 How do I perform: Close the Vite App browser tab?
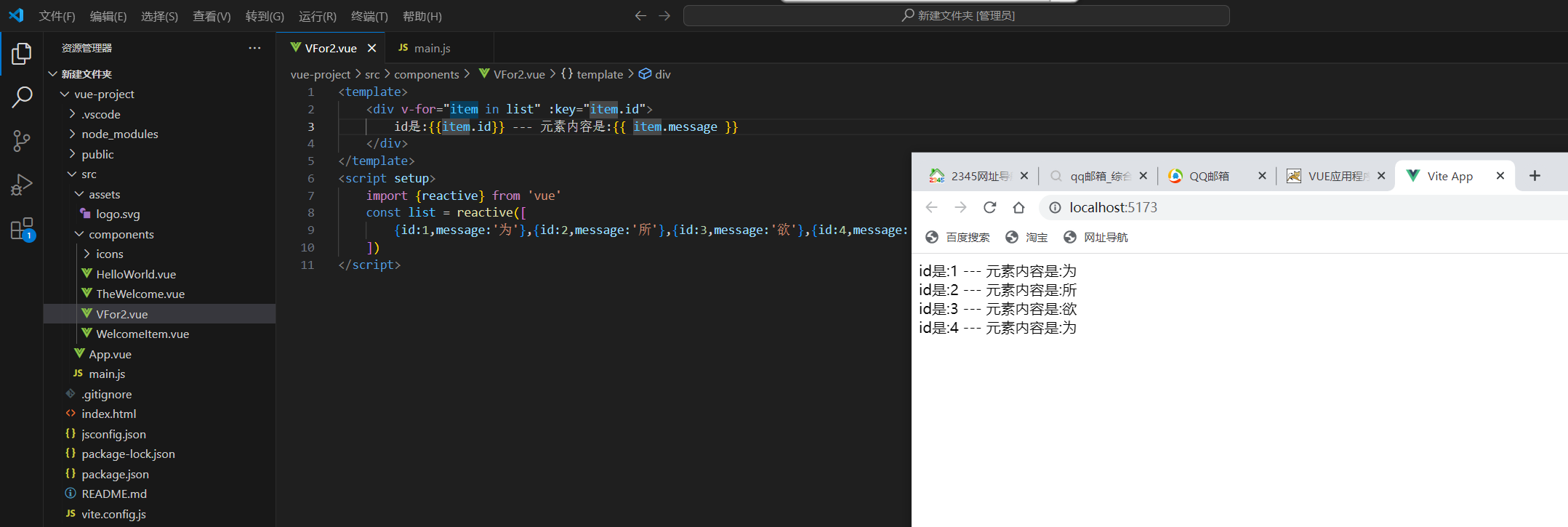(x=1500, y=176)
